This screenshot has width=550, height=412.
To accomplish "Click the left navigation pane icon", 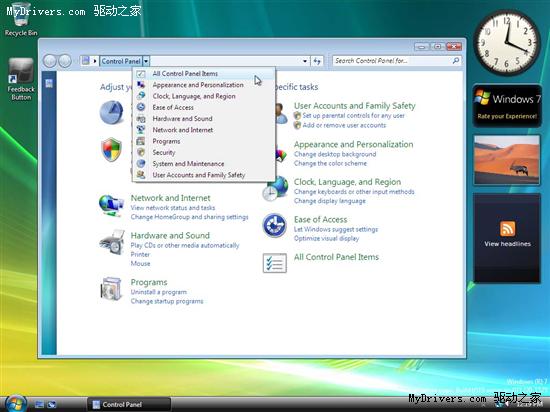I will [49, 83].
